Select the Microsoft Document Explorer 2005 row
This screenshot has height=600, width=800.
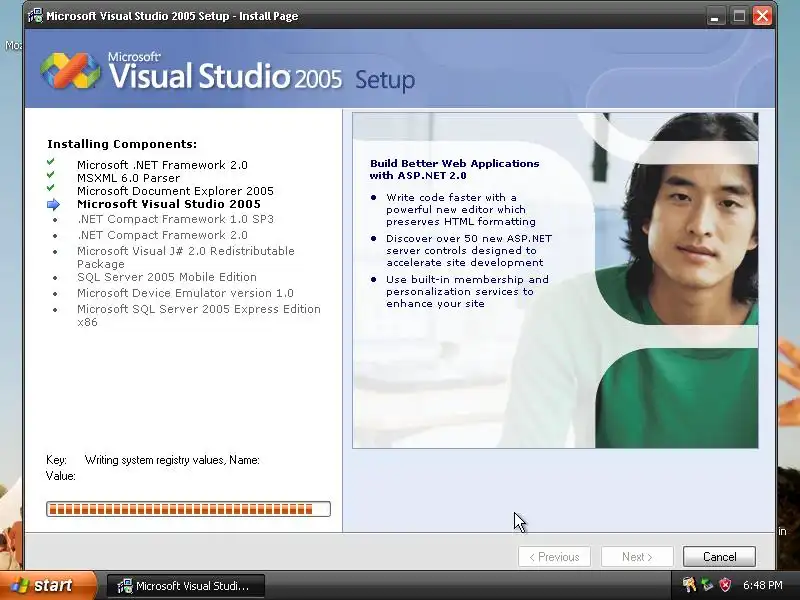(x=176, y=191)
